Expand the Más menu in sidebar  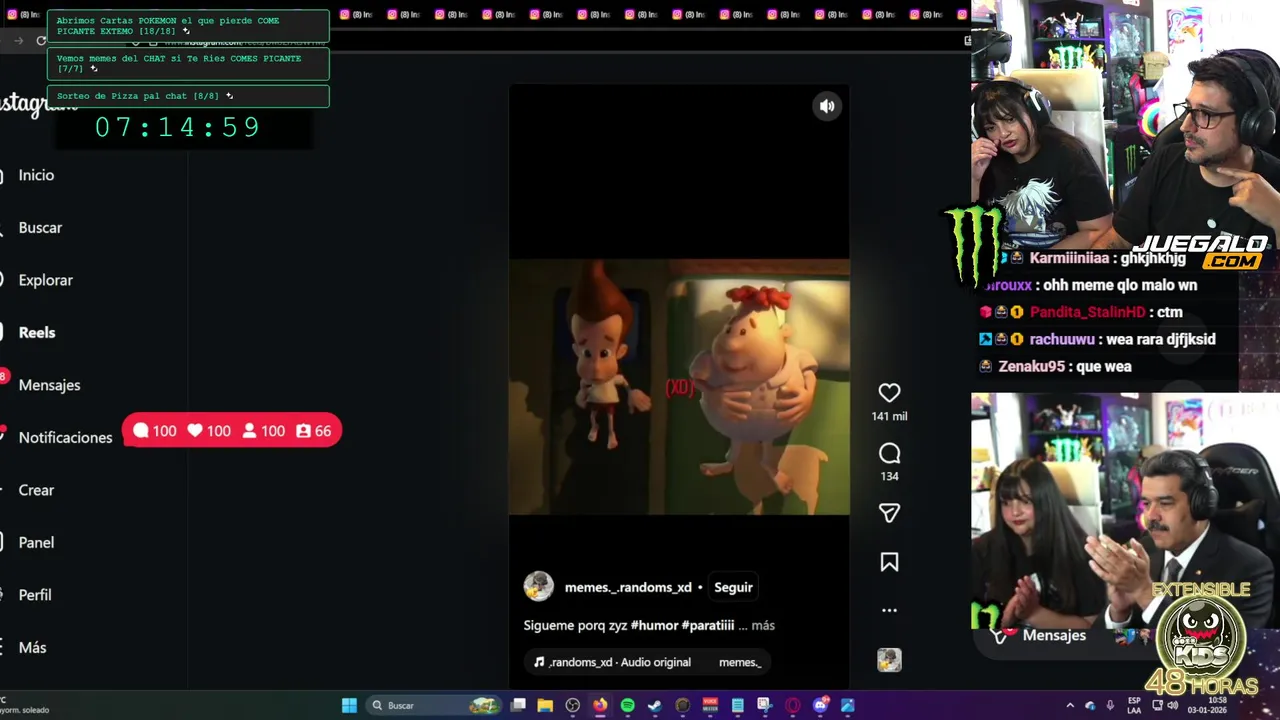click(x=32, y=647)
